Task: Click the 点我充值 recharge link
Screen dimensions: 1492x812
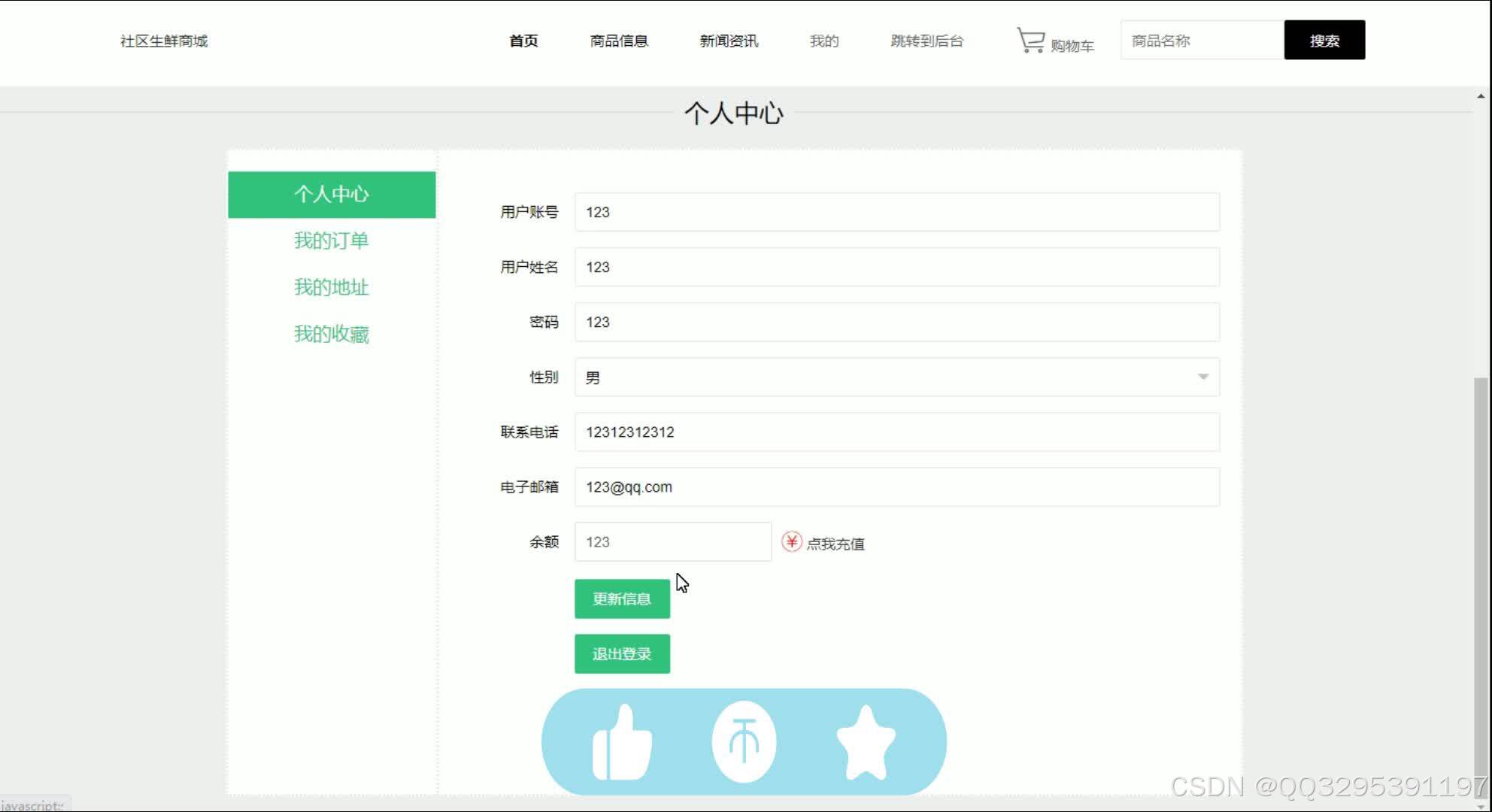Action: tap(835, 544)
